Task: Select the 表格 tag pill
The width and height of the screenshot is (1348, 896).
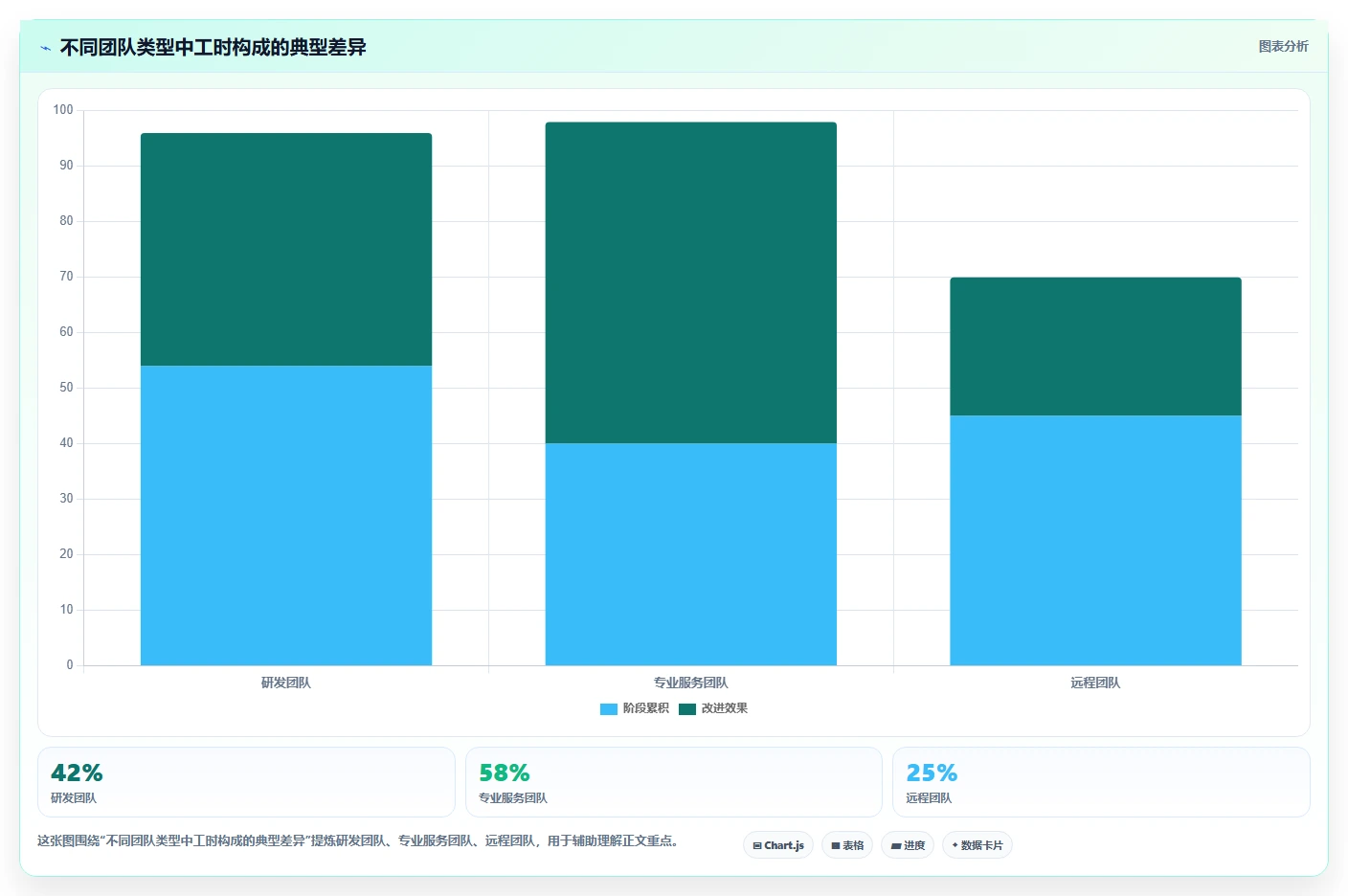Action: [847, 845]
